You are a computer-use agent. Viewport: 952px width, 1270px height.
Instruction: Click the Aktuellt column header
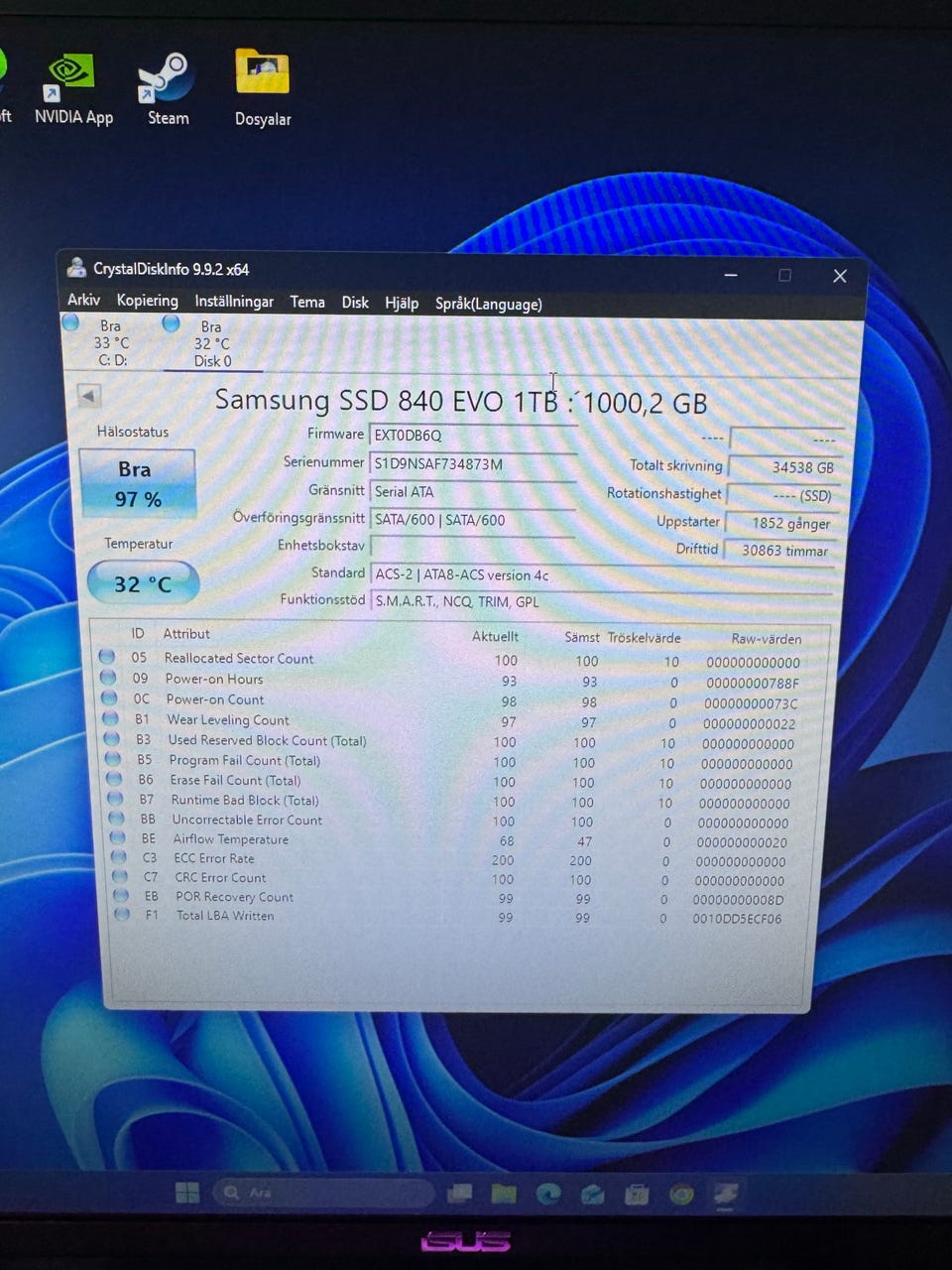click(x=495, y=636)
